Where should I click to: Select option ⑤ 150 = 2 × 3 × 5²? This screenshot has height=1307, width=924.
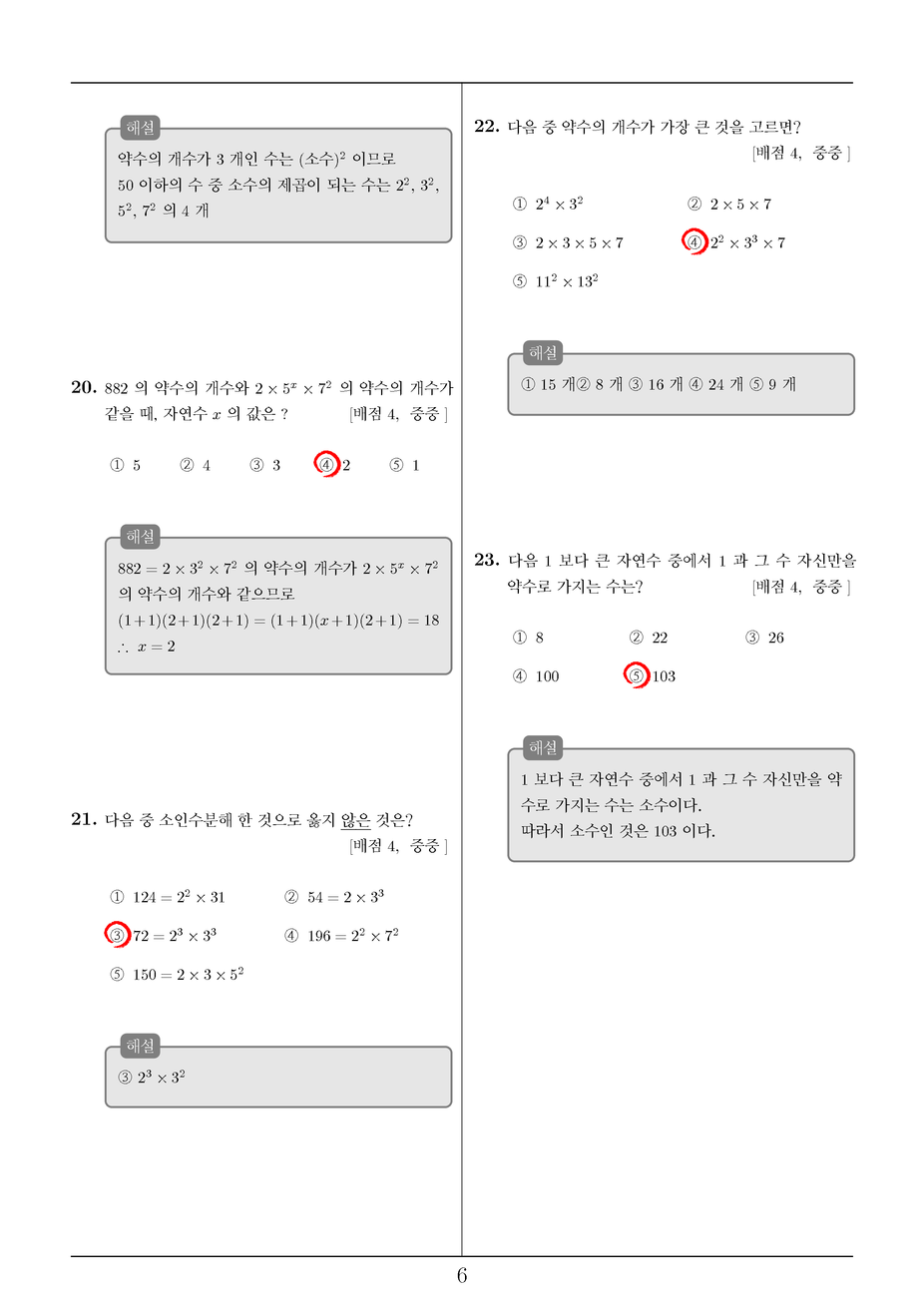pyautogui.click(x=177, y=974)
